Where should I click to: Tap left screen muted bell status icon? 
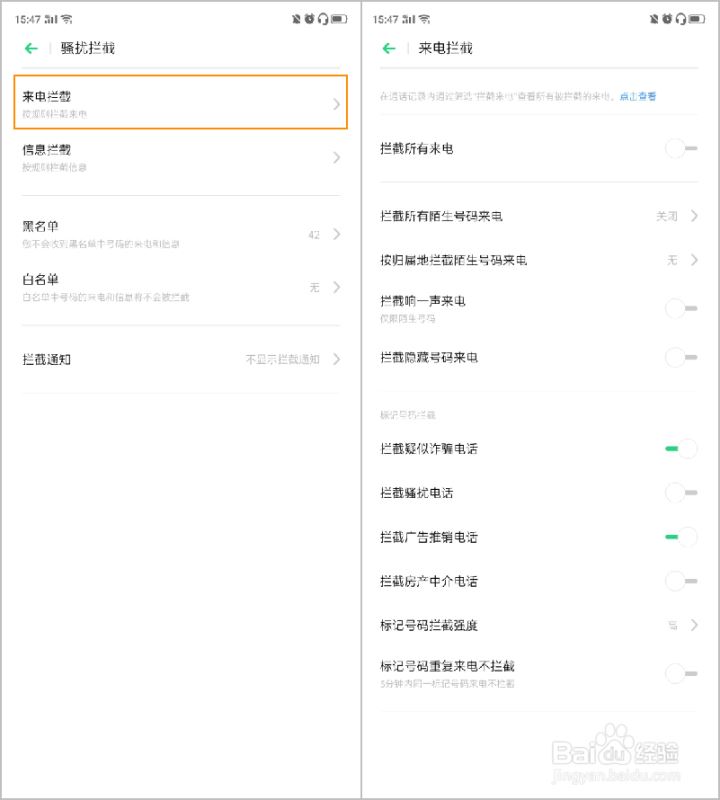tap(296, 19)
